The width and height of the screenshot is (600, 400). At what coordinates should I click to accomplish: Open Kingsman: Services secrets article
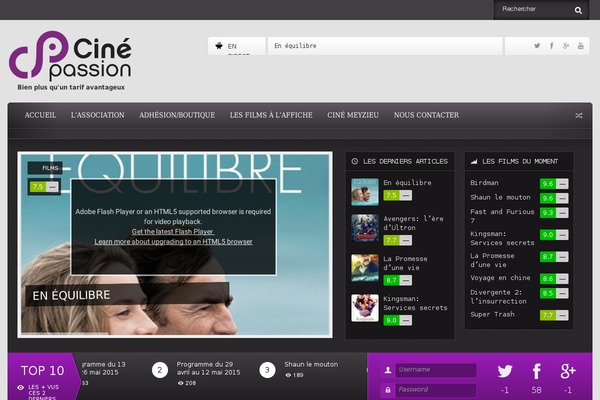415,303
